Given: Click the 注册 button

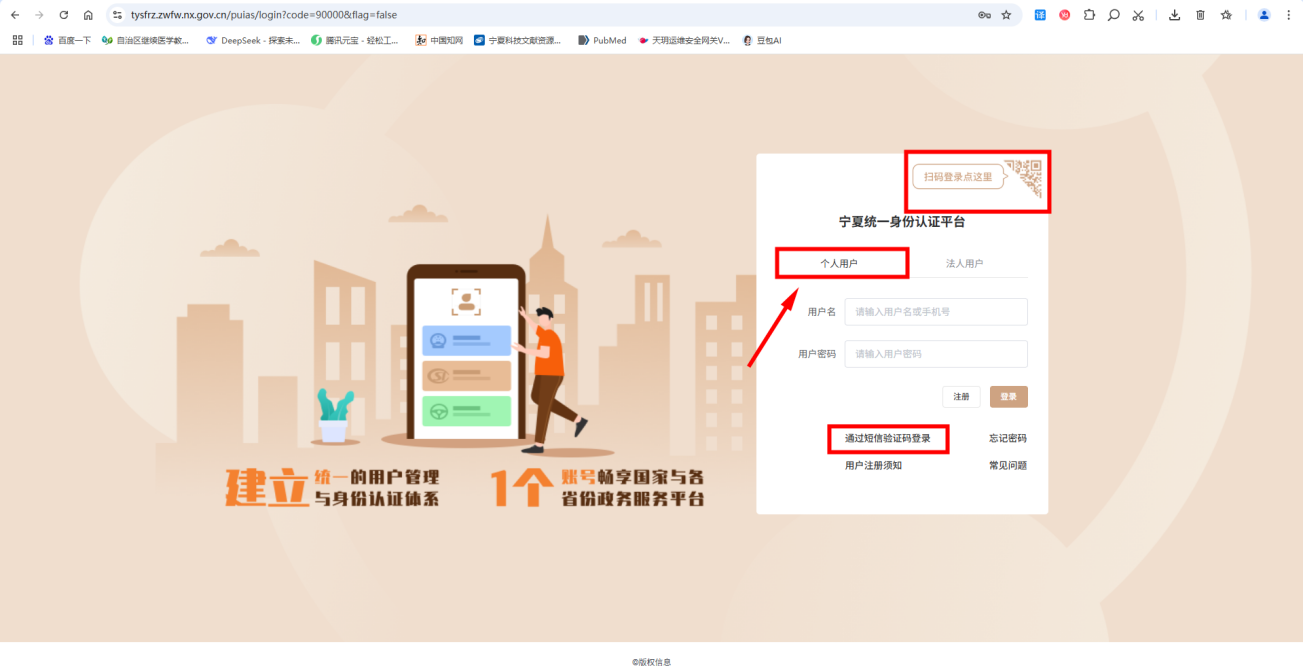Looking at the screenshot, I should click(961, 397).
